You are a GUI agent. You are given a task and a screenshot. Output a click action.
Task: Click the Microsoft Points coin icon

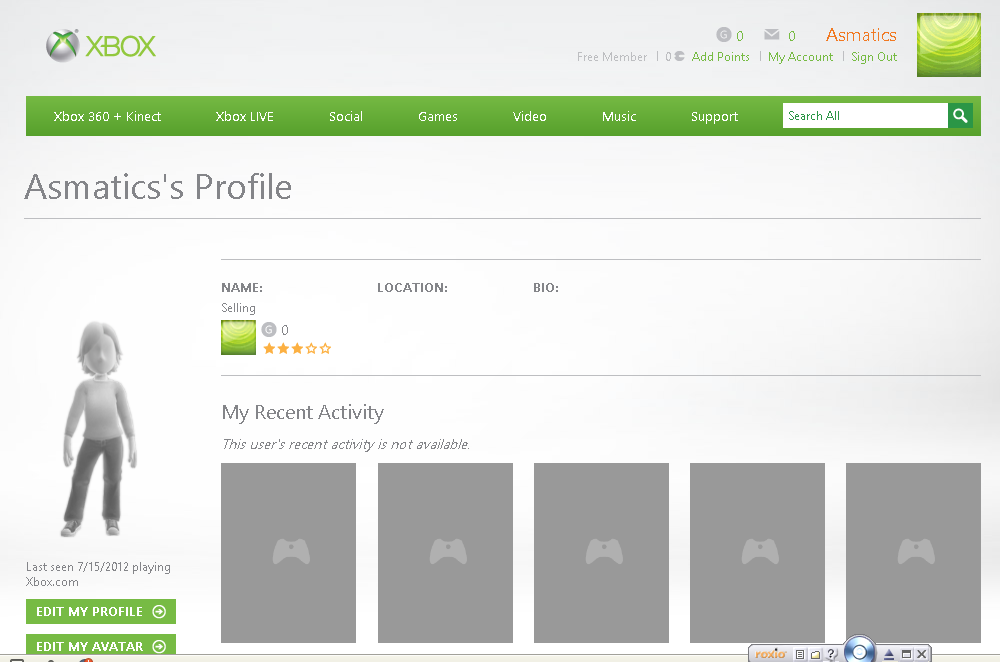pyautogui.click(x=679, y=56)
